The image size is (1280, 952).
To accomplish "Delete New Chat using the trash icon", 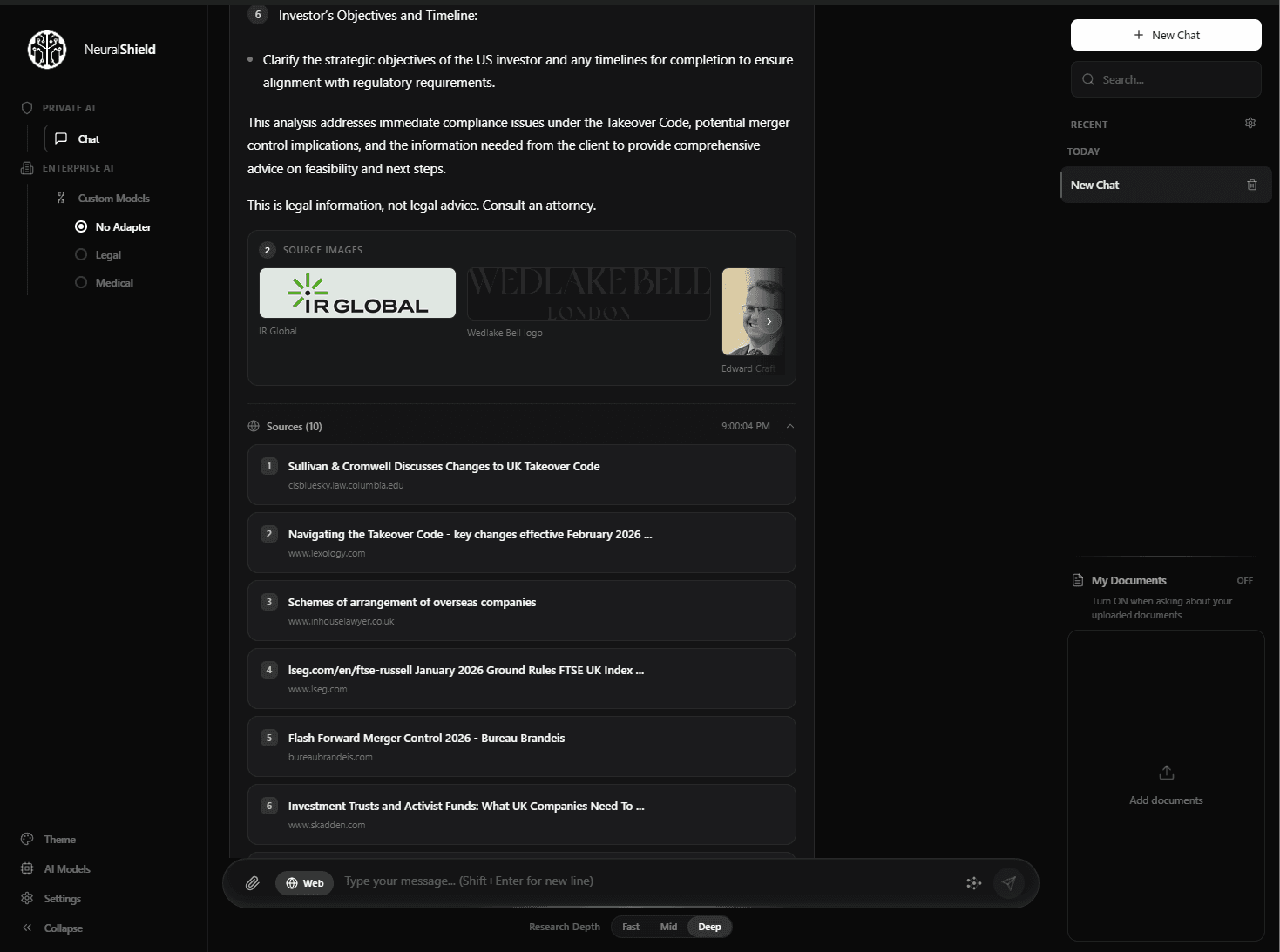I will pyautogui.click(x=1252, y=185).
